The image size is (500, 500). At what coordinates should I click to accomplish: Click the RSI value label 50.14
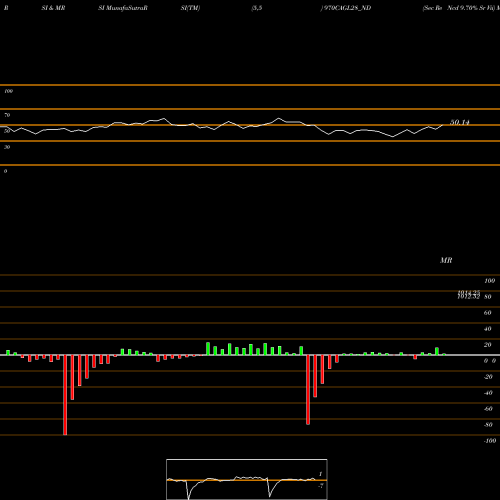coord(460,122)
